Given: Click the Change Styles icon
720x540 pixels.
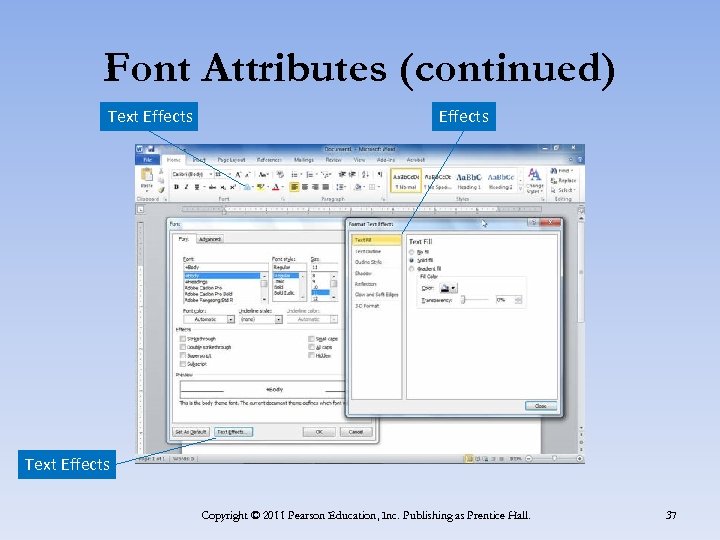Looking at the screenshot, I should pyautogui.click(x=534, y=180).
